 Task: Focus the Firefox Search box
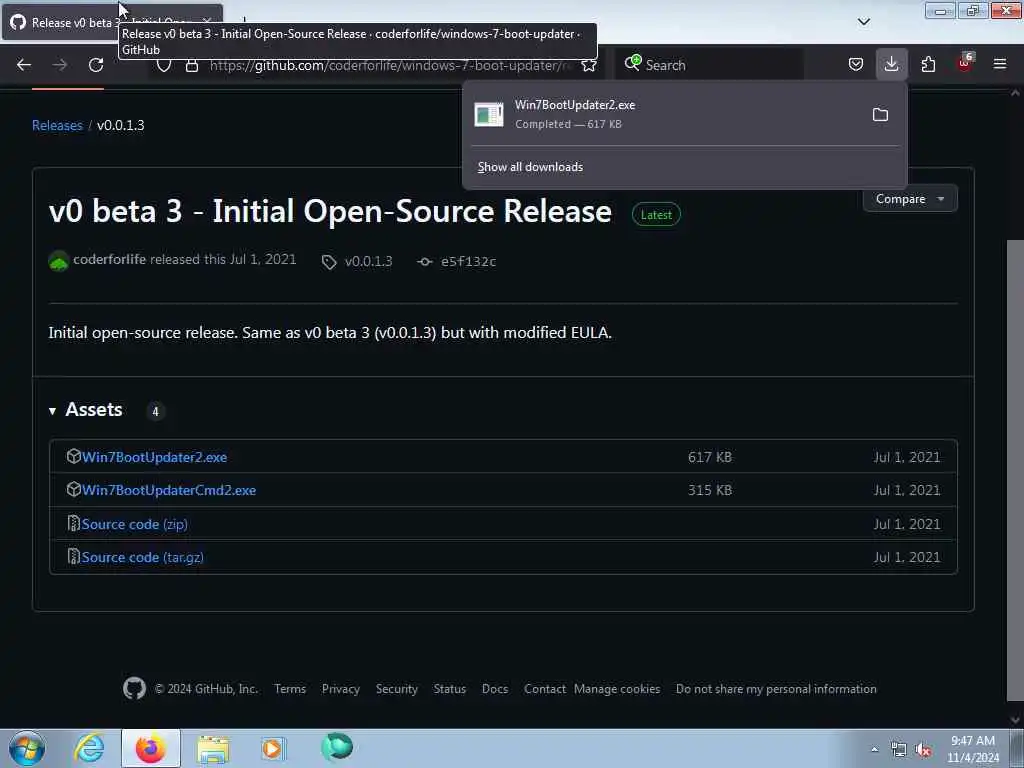coord(709,65)
